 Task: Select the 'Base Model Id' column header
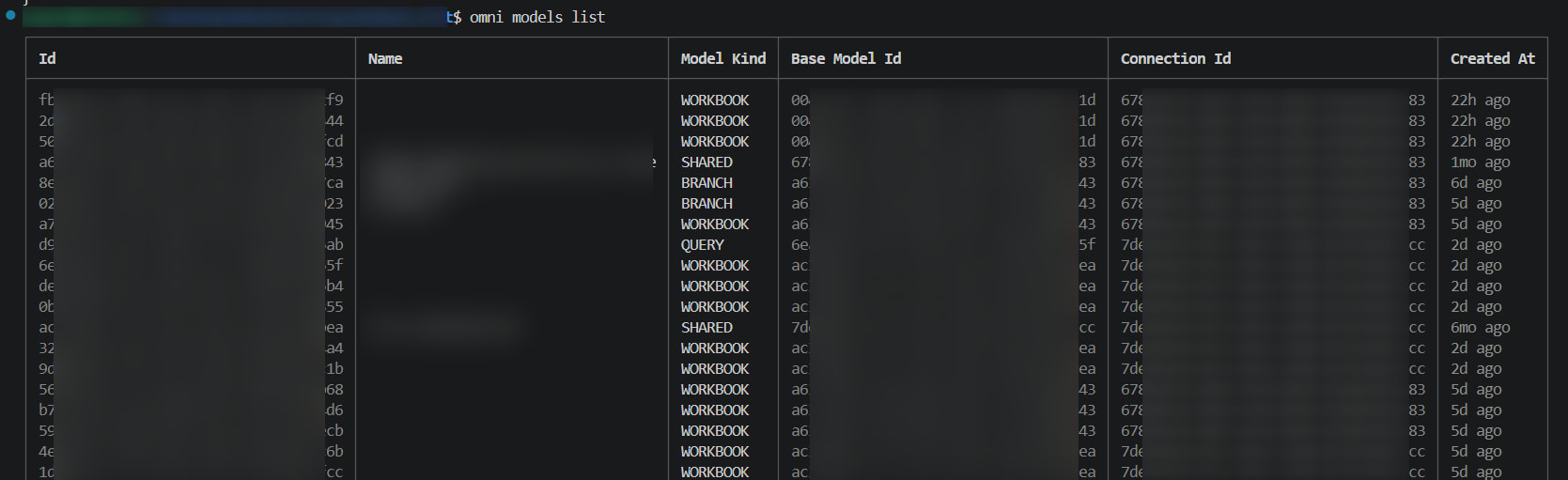(846, 58)
